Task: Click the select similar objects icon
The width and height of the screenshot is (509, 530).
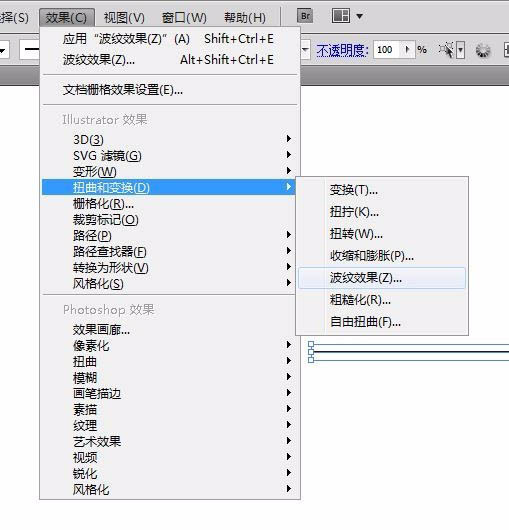Action: (x=446, y=50)
